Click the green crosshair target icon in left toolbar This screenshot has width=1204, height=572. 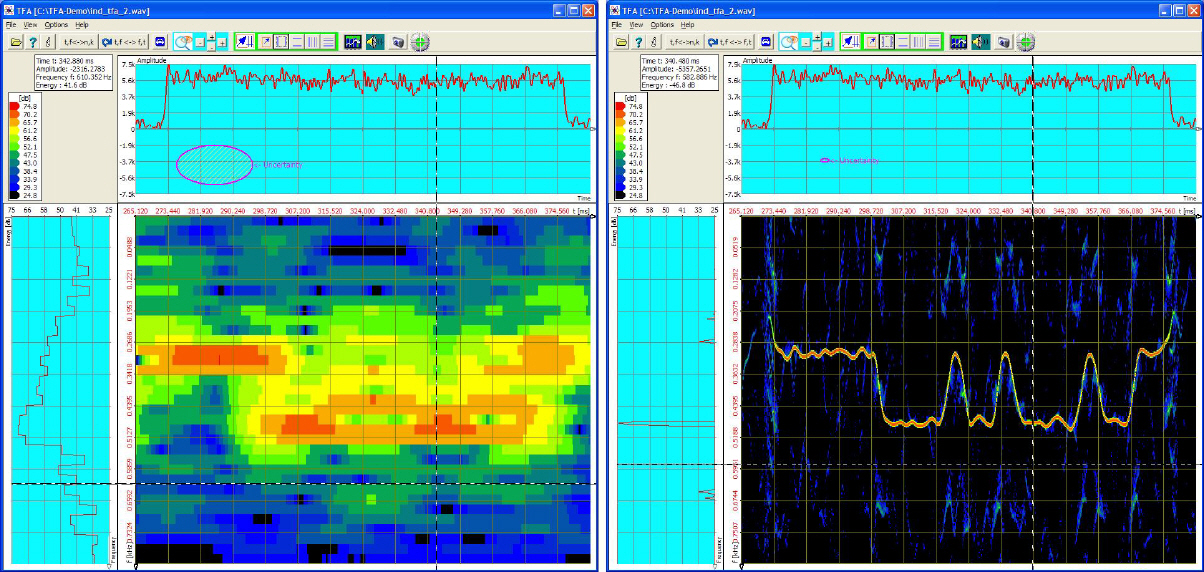(420, 42)
